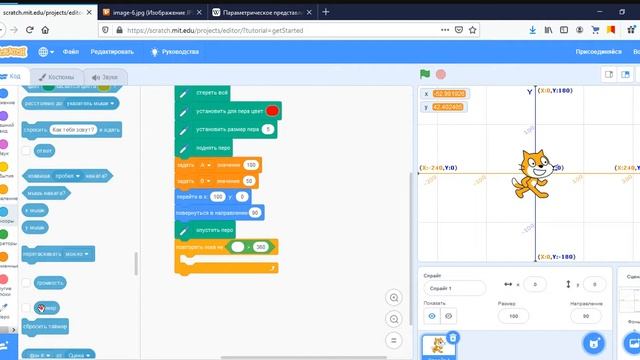
Task: Select the My Blocks (pink) category
Action: click(x=4, y=279)
